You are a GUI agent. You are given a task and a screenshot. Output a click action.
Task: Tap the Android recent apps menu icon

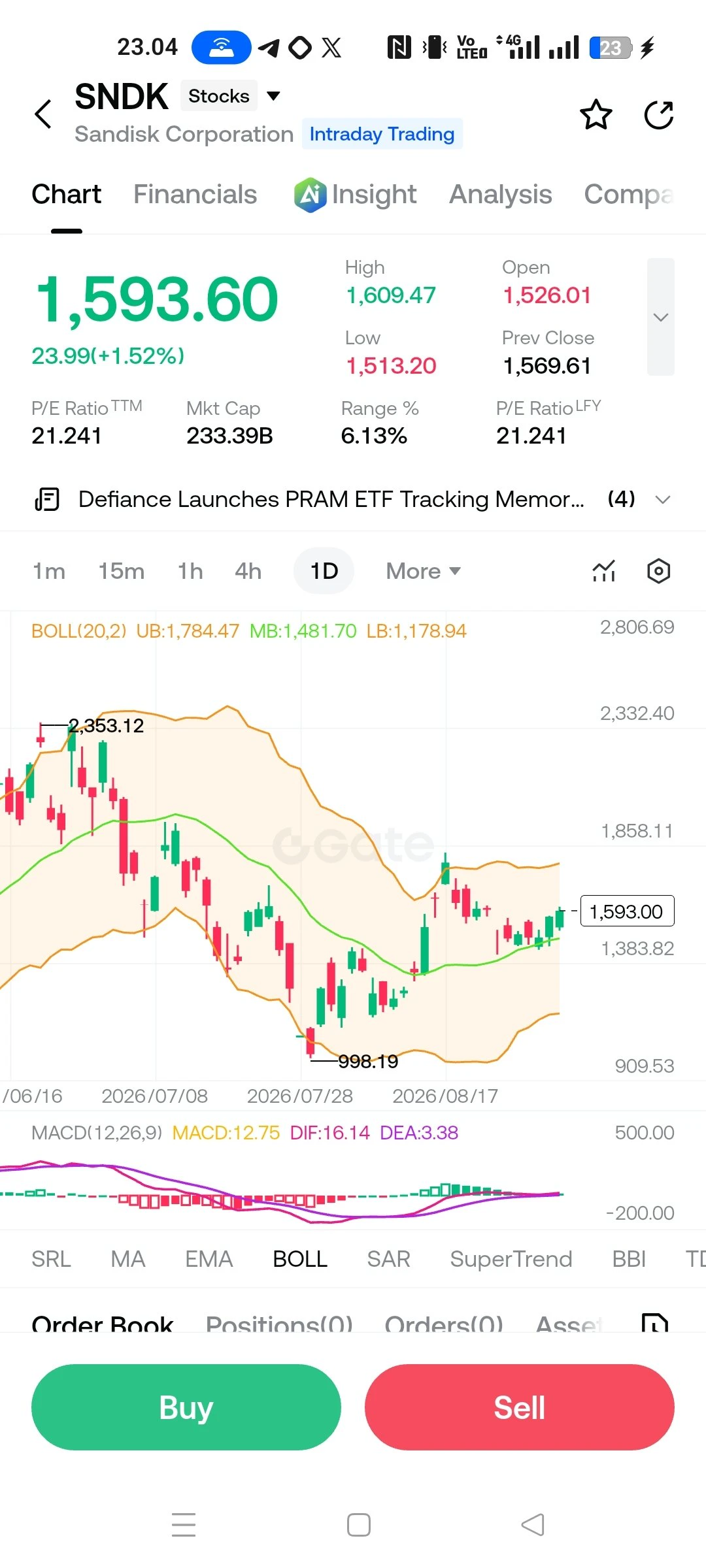(184, 1524)
